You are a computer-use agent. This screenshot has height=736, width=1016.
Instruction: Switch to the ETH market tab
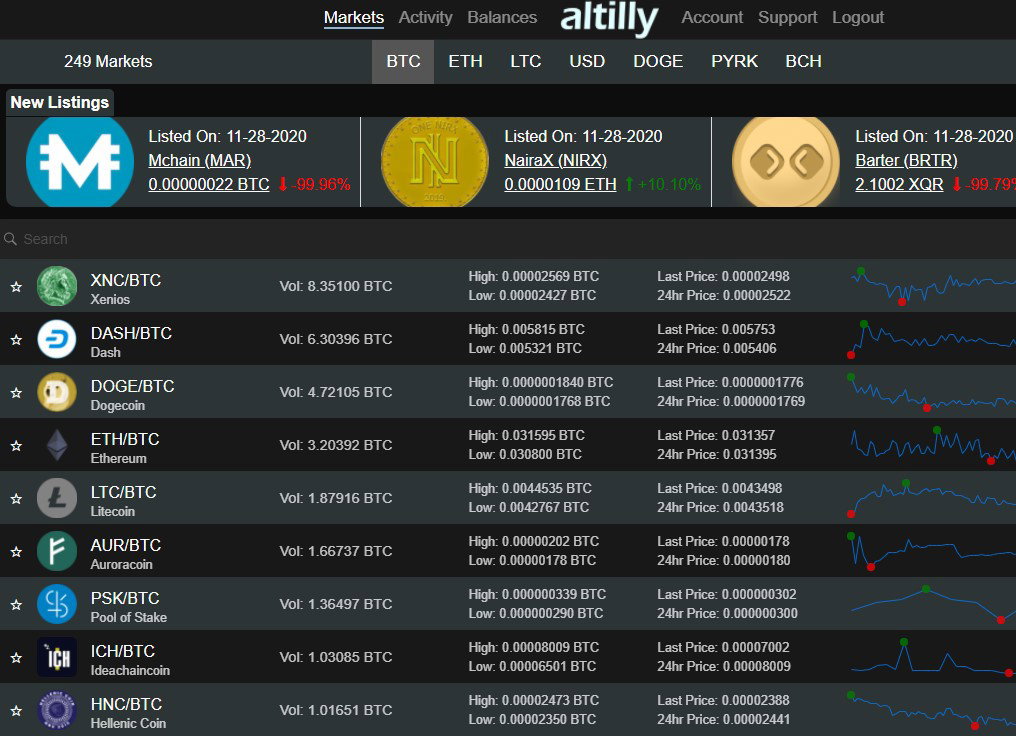(465, 62)
